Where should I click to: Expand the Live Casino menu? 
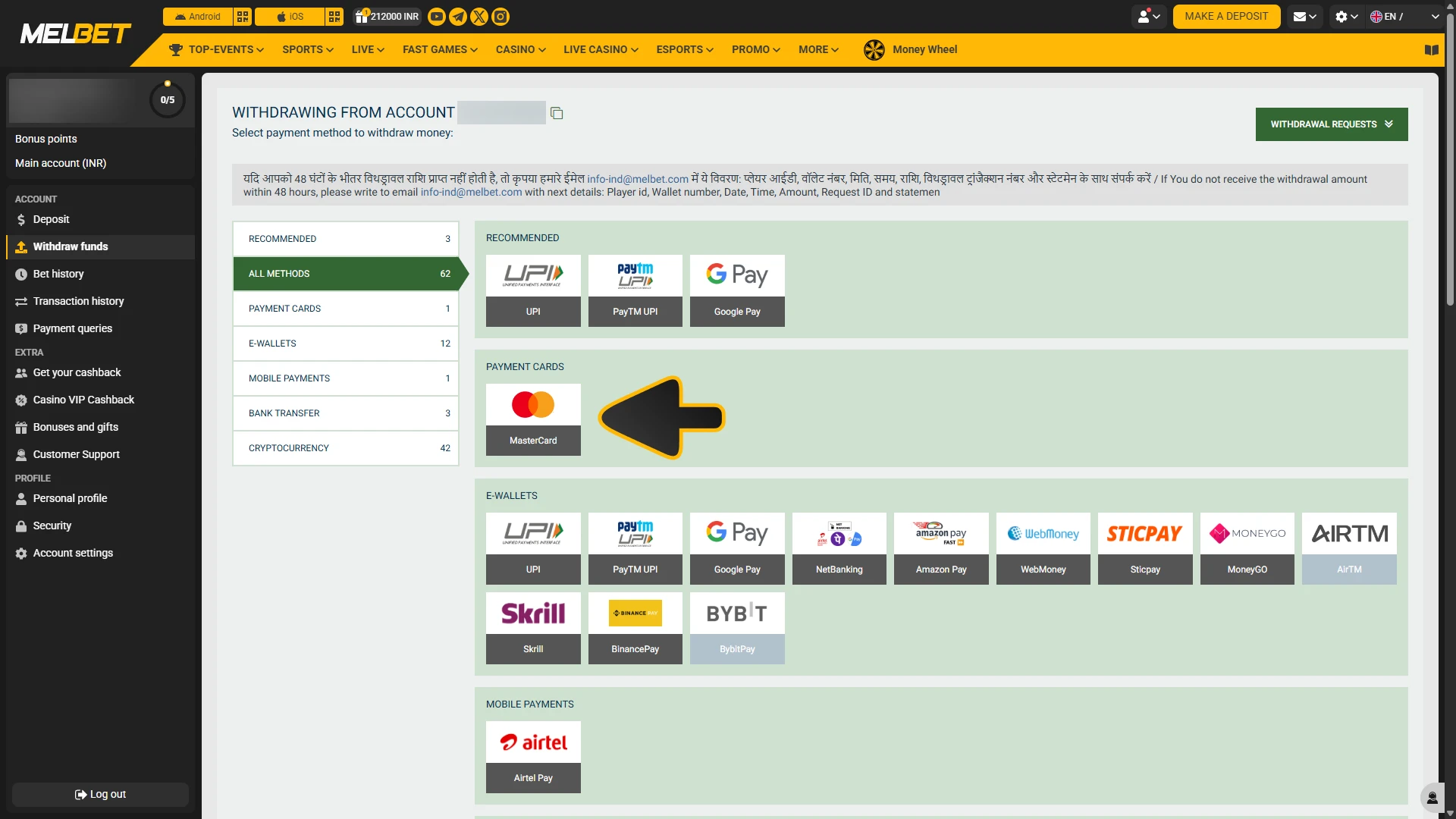point(601,50)
